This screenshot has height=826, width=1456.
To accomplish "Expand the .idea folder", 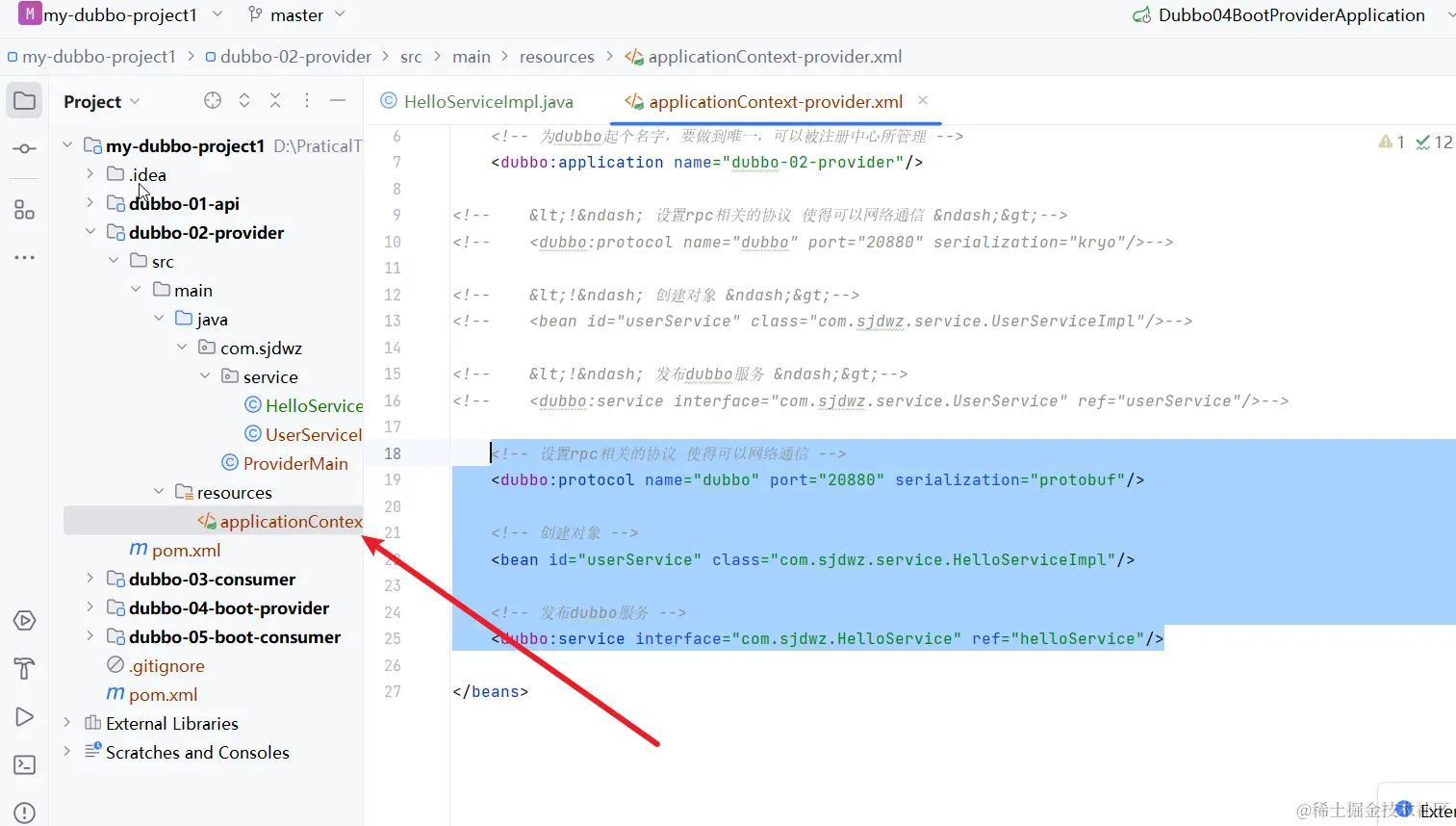I will (90, 174).
